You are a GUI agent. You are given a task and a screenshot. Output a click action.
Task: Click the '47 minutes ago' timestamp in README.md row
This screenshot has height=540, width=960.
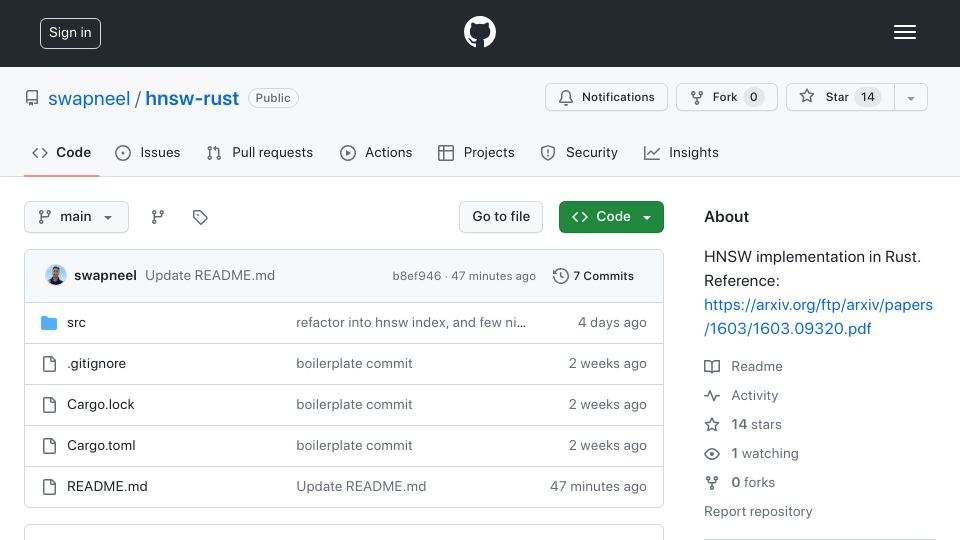point(598,487)
